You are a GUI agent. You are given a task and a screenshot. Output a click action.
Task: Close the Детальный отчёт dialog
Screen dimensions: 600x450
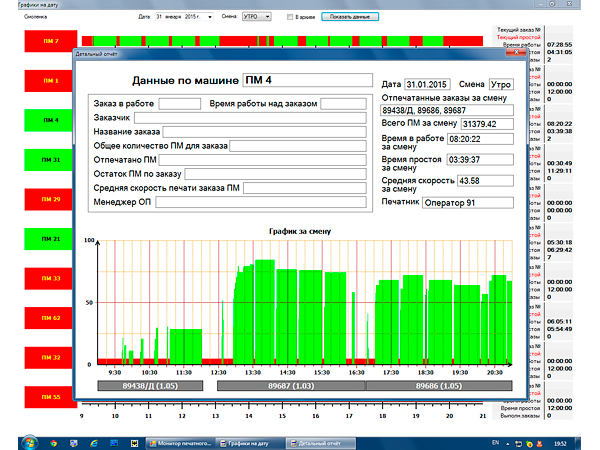tap(518, 51)
